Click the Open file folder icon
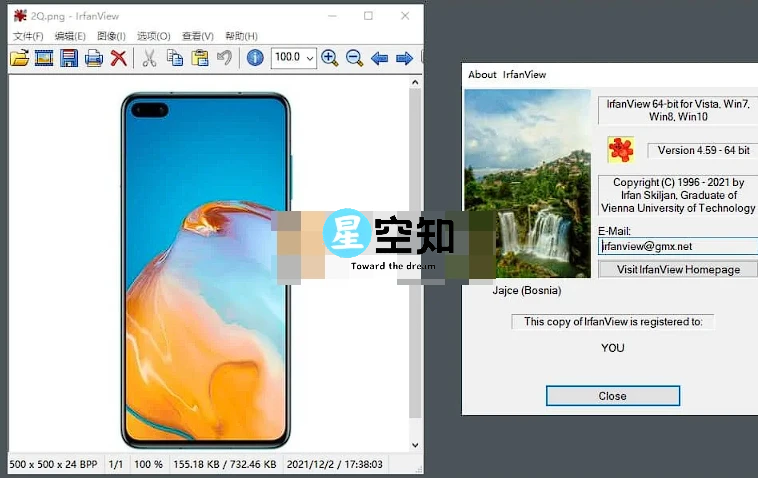The image size is (758, 478). (19, 58)
